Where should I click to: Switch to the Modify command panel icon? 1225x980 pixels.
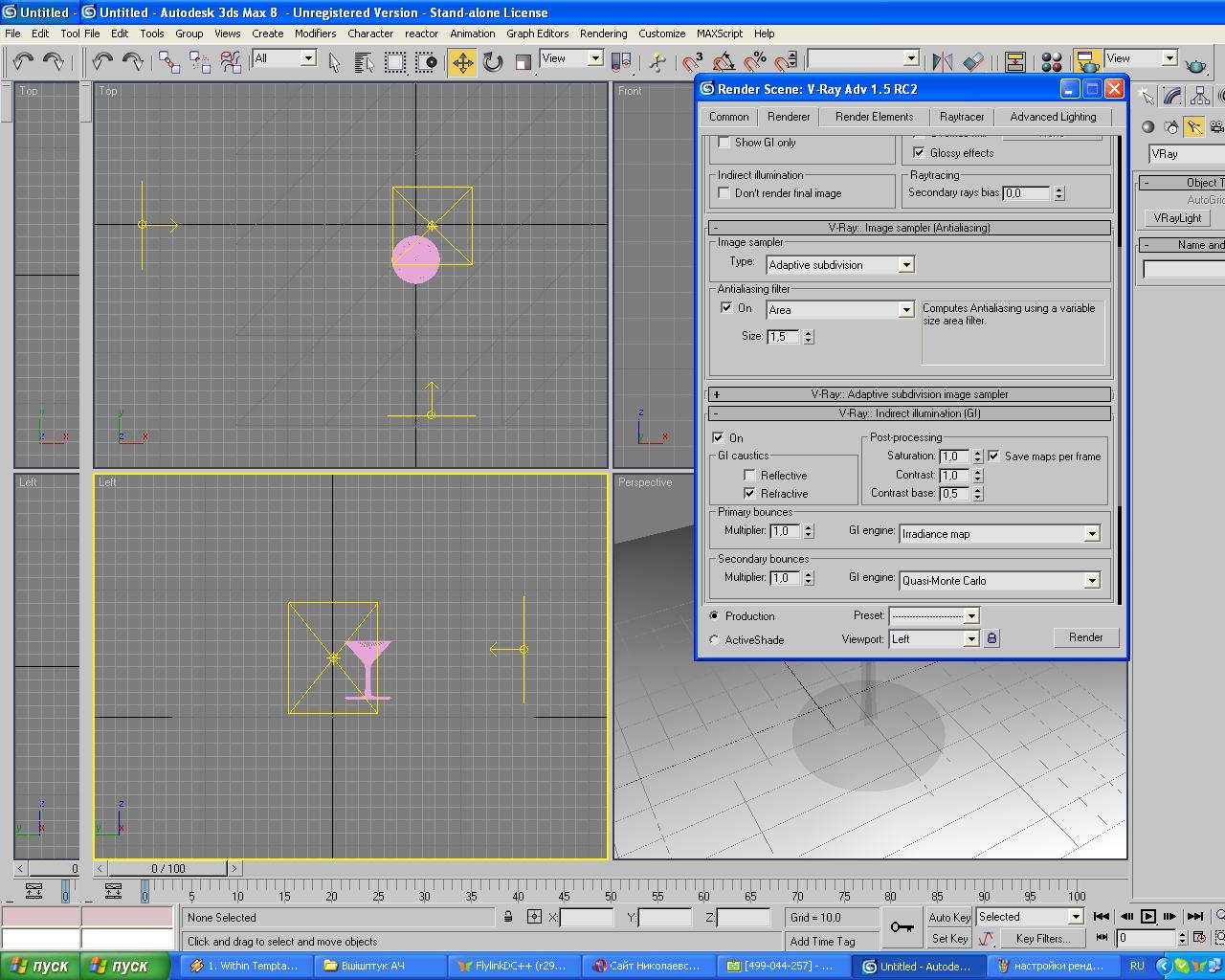pos(1172,96)
